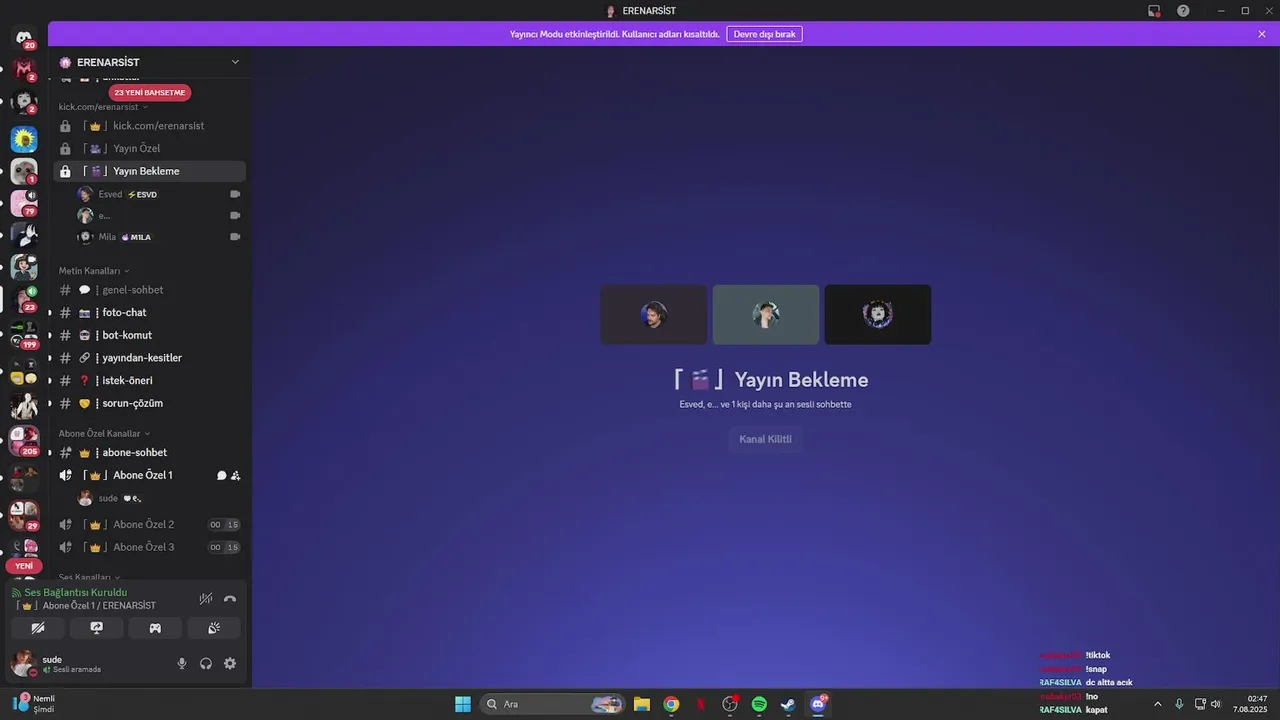This screenshot has height=720, width=1280.
Task: Open Discord help question mark icon
Action: coord(1183,10)
